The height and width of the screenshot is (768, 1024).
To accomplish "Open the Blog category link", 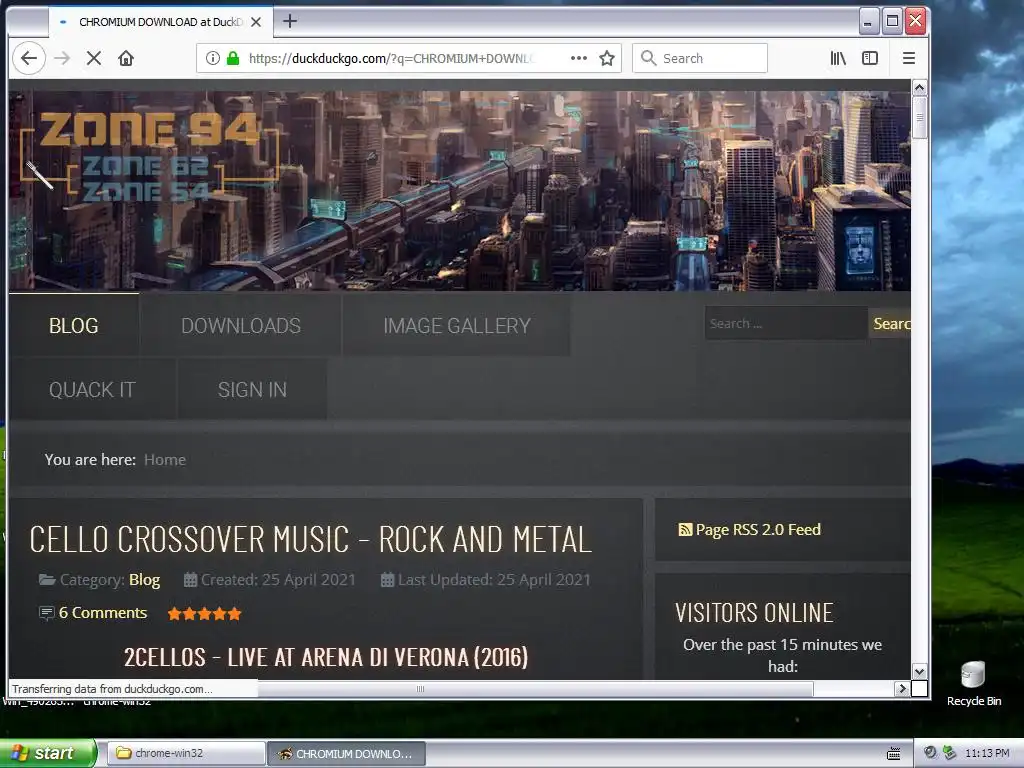I will click(144, 580).
